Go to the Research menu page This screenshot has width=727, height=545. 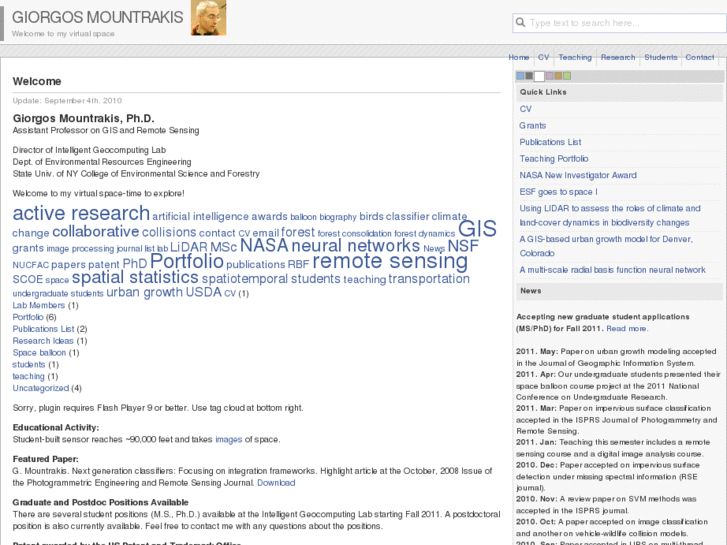617,57
